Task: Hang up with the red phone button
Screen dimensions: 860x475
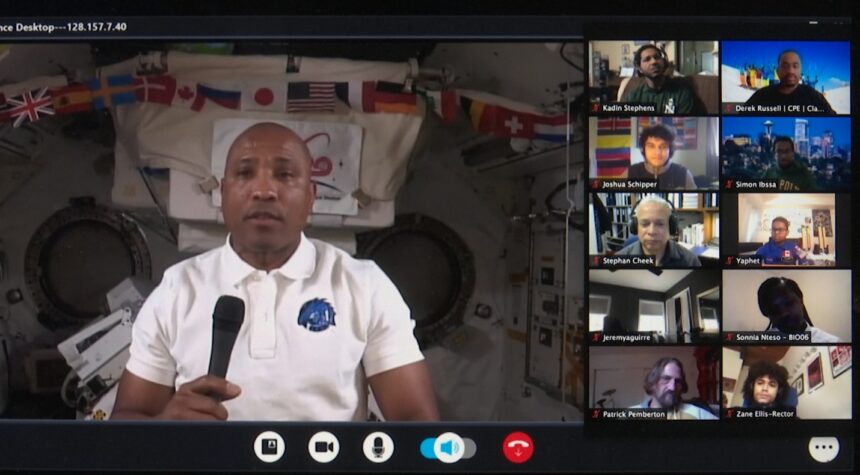Action: tap(517, 447)
